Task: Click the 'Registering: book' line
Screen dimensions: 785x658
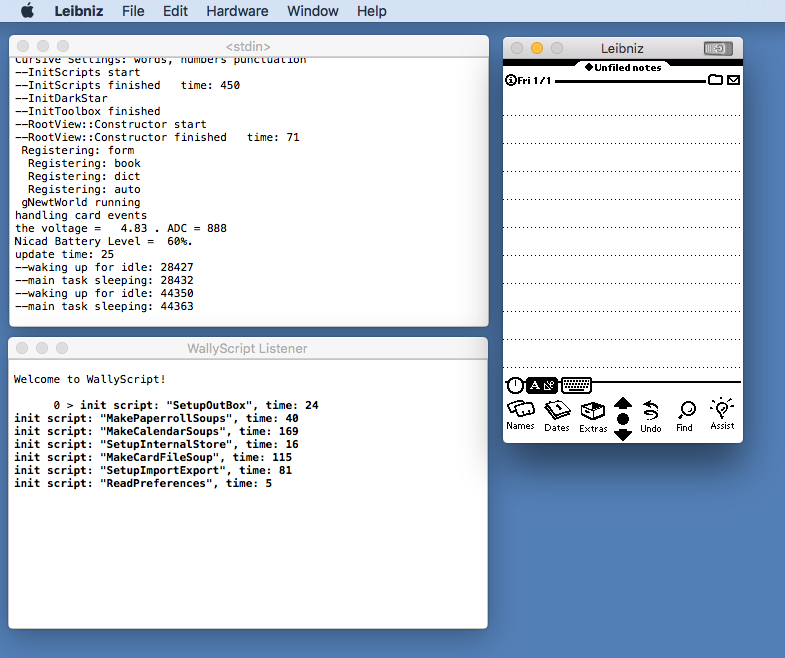Action: (84, 163)
